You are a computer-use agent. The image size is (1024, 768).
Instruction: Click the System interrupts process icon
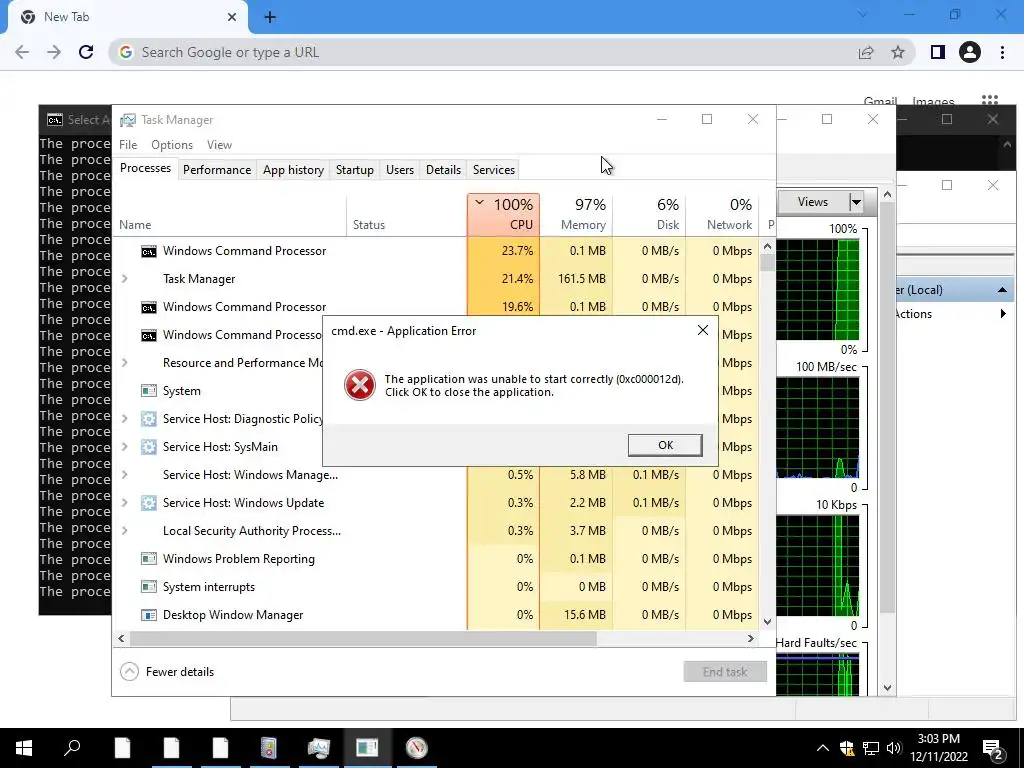pyautogui.click(x=149, y=587)
